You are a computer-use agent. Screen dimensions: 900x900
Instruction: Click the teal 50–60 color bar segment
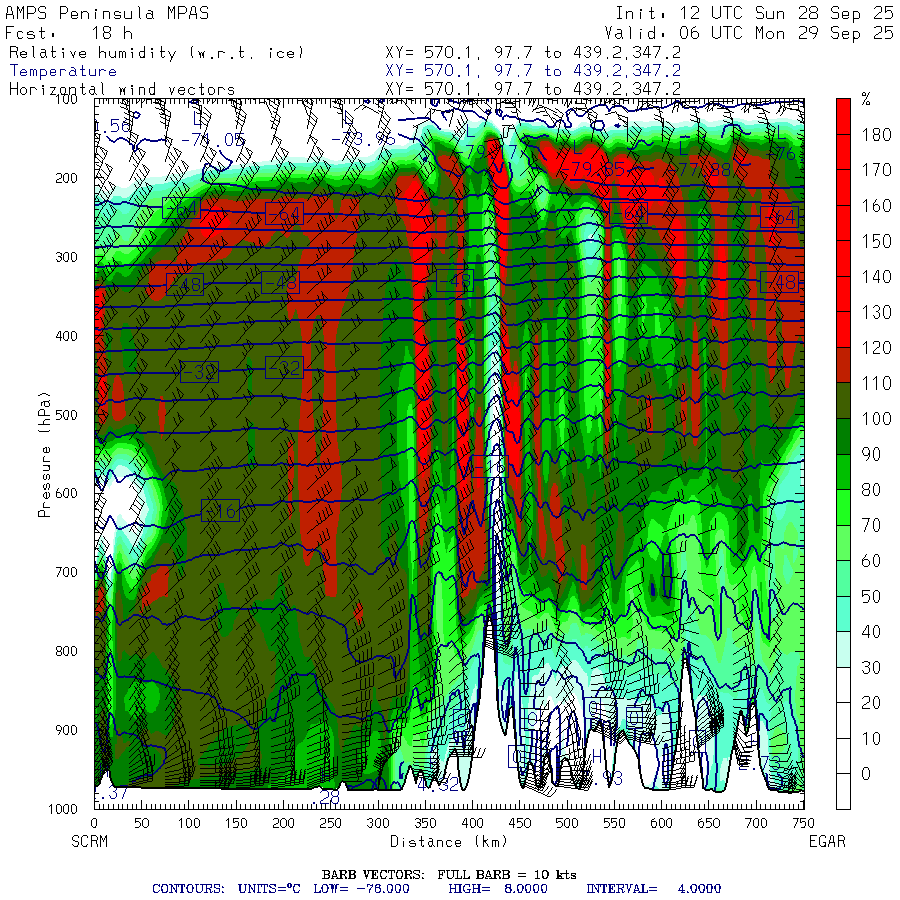843,579
